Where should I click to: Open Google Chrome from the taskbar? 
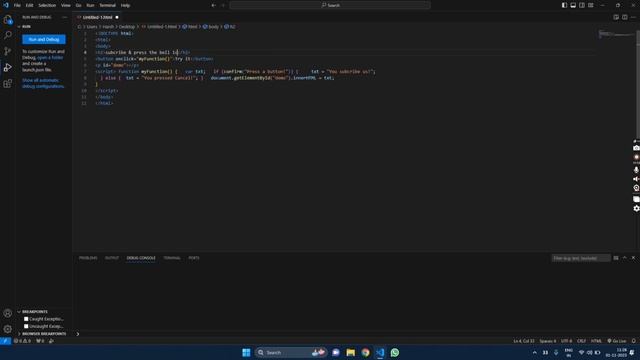365,352
